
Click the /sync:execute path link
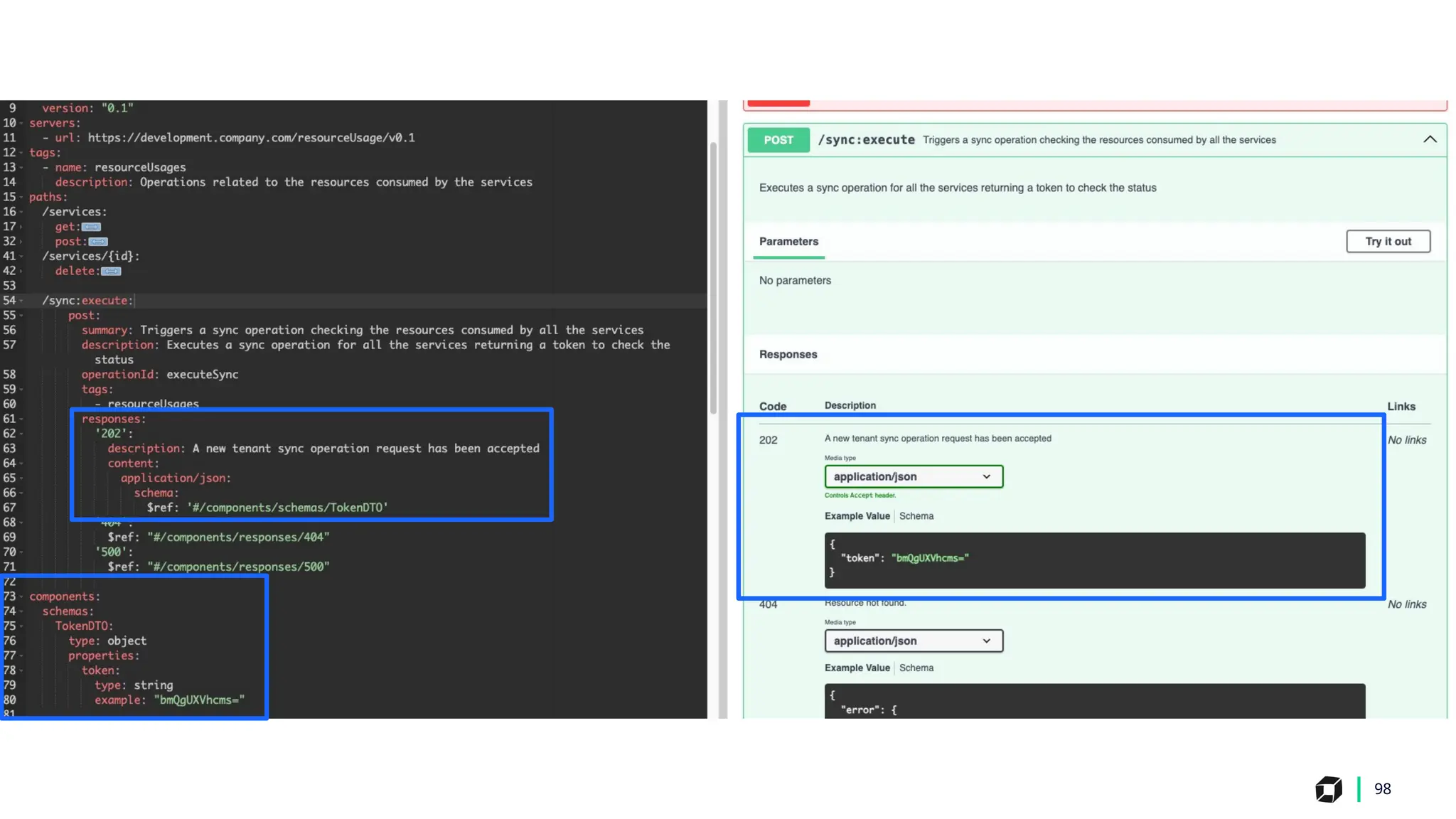click(866, 140)
